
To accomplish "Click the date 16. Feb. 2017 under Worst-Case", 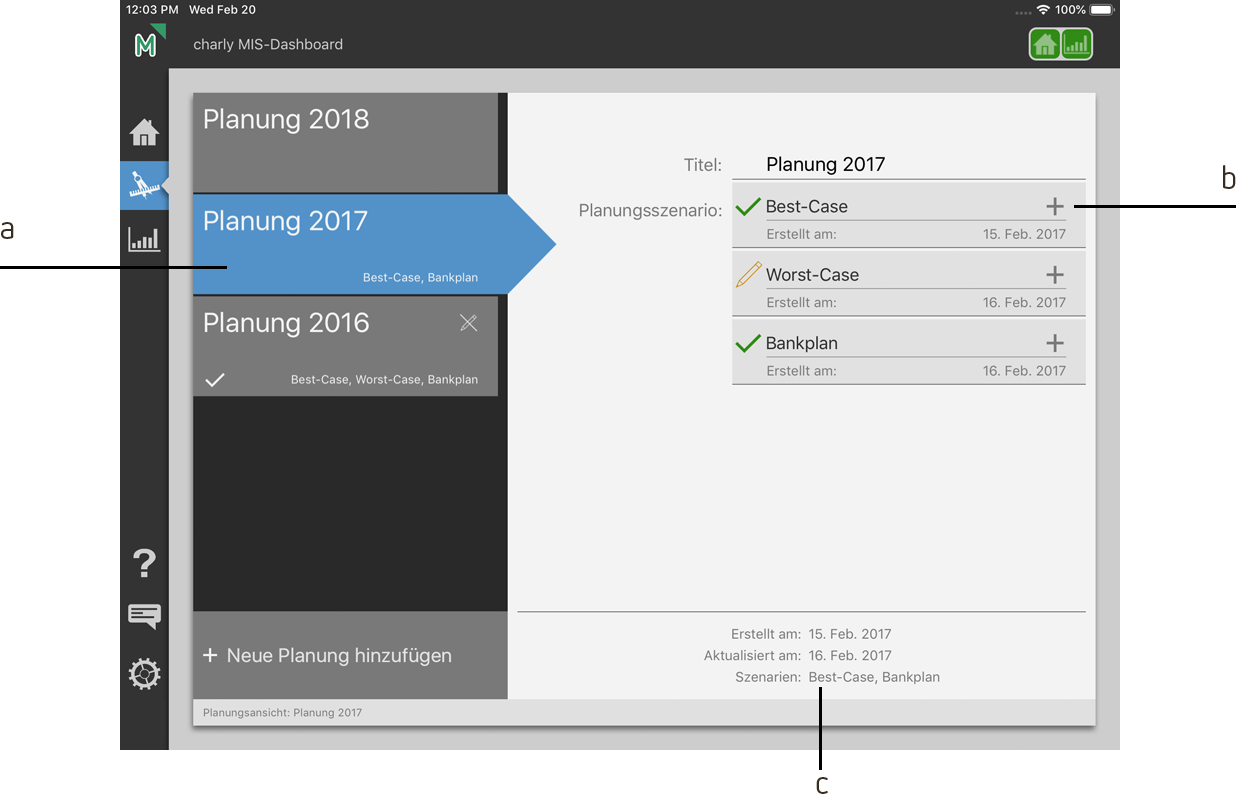I will click(x=1024, y=302).
